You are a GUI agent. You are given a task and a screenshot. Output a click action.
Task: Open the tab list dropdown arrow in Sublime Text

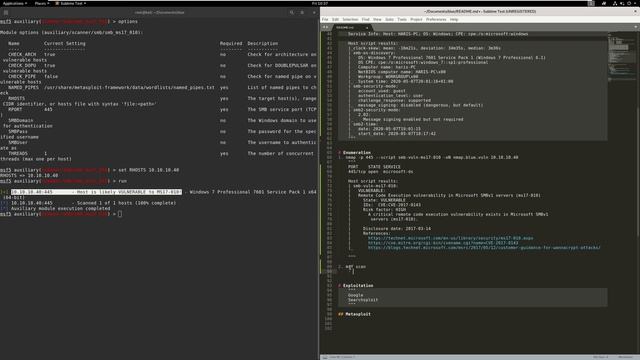(x=636, y=27)
